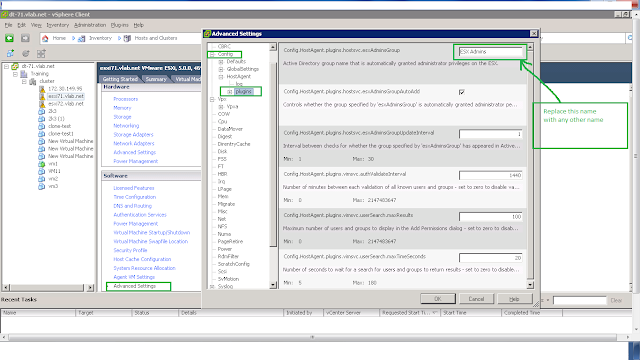Screen dimensions: 640x360
Task: Select the 2k3 (1) VM icon
Action: click(x=42, y=119)
